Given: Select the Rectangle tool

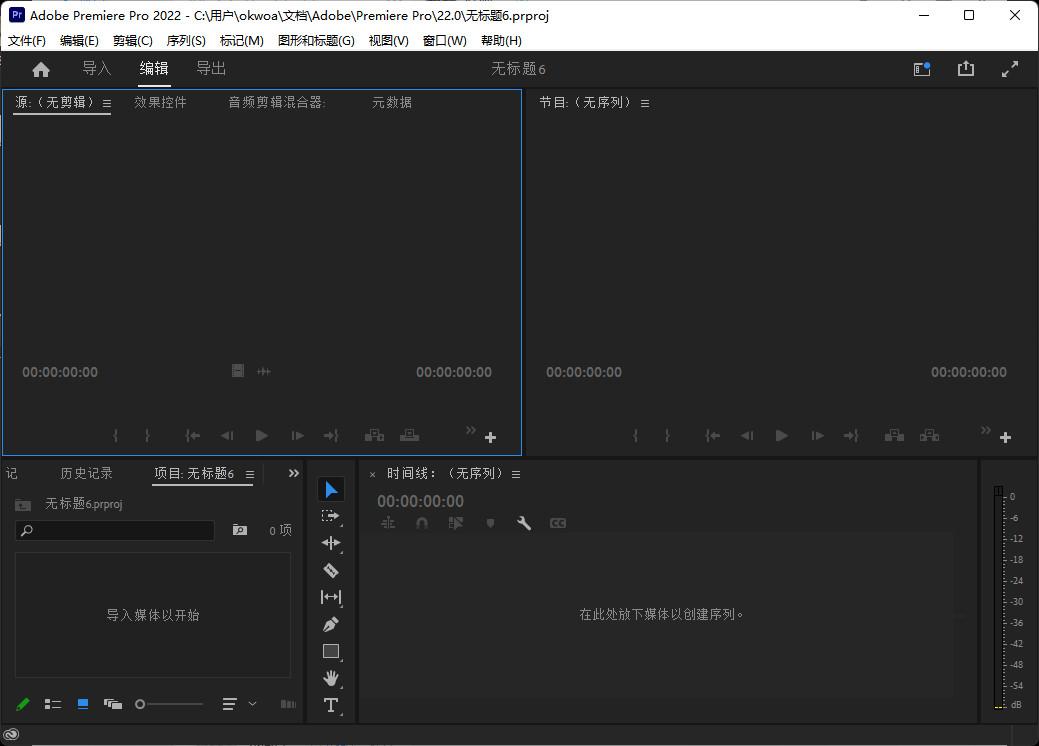Looking at the screenshot, I should (x=331, y=651).
